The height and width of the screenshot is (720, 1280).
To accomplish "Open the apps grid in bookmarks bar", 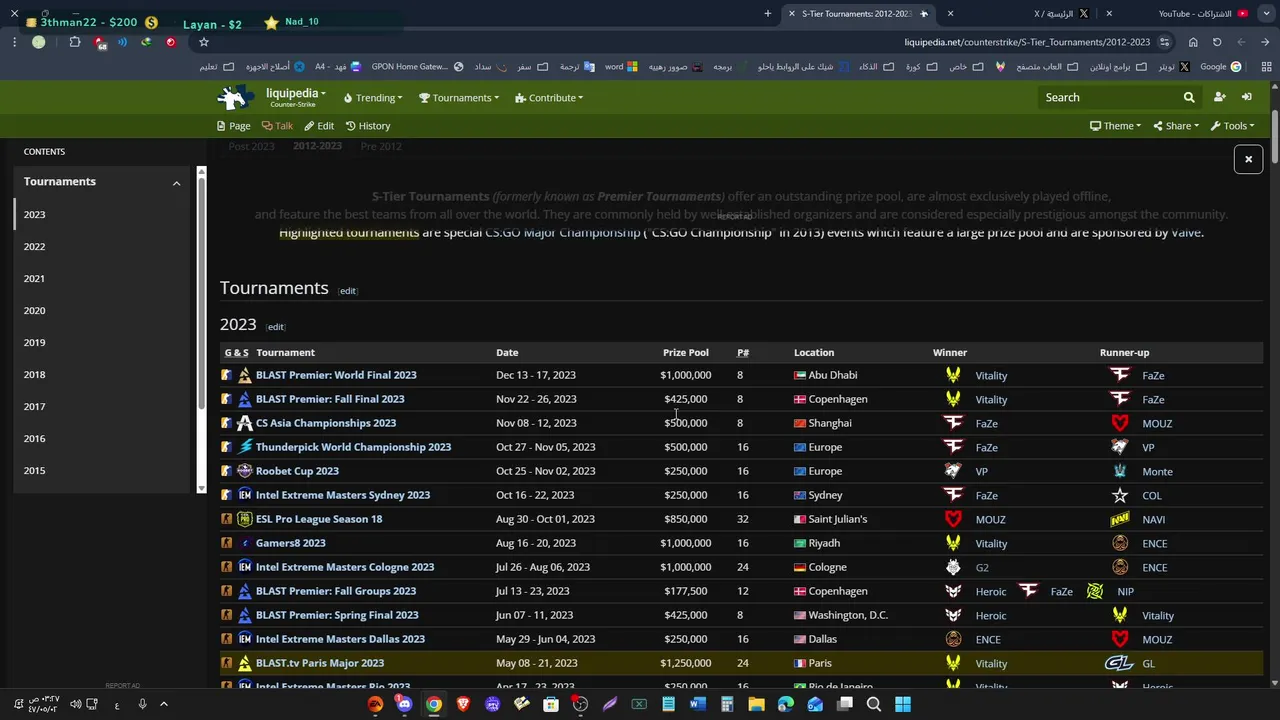I will coord(1266,67).
